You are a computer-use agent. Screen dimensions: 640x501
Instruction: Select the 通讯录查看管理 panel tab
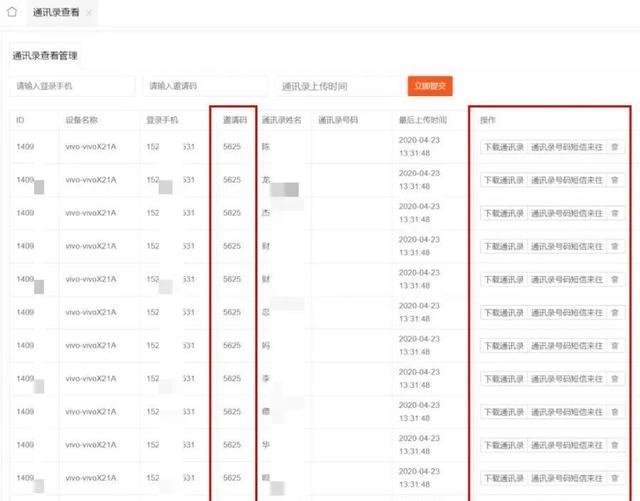(45, 56)
